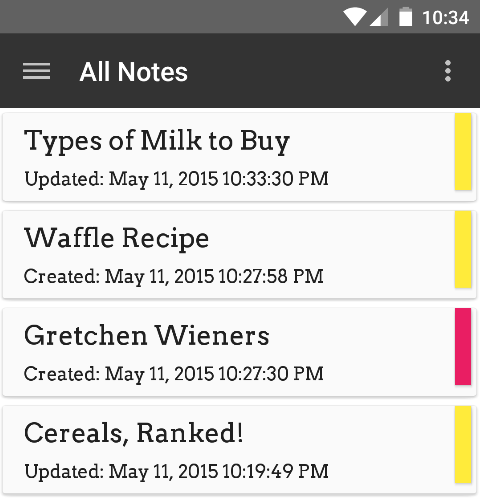The width and height of the screenshot is (480, 502).
Task: Tap the Wi-Fi status bar icon
Action: (355, 17)
